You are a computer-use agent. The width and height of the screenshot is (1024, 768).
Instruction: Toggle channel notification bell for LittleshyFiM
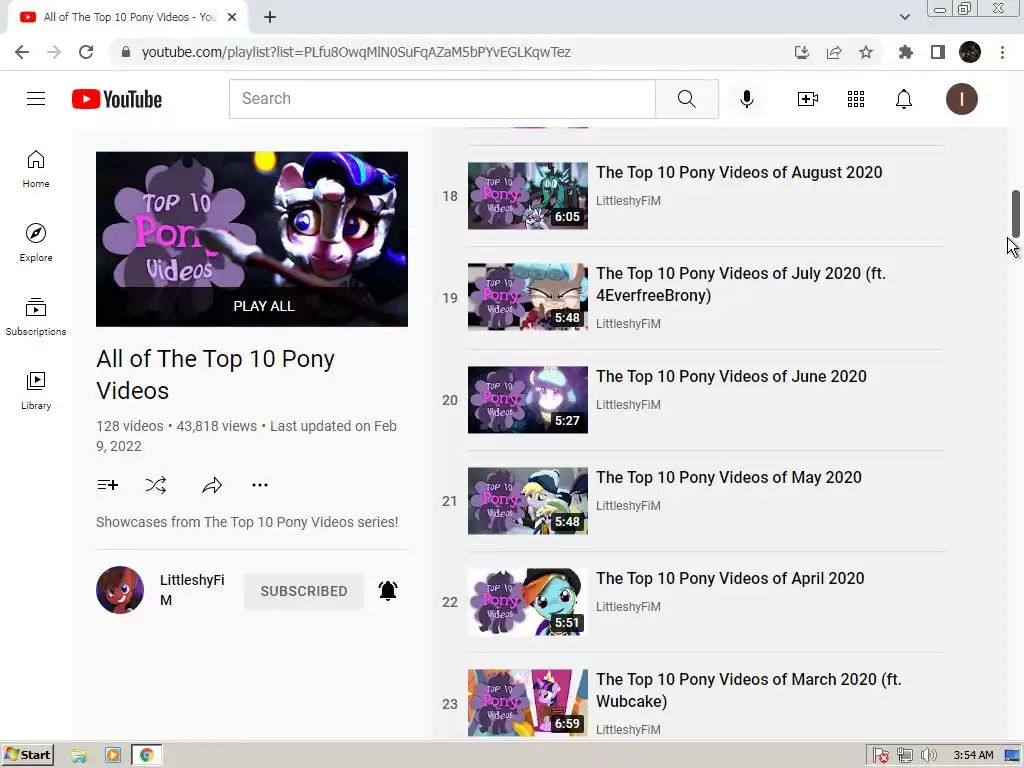pos(388,590)
